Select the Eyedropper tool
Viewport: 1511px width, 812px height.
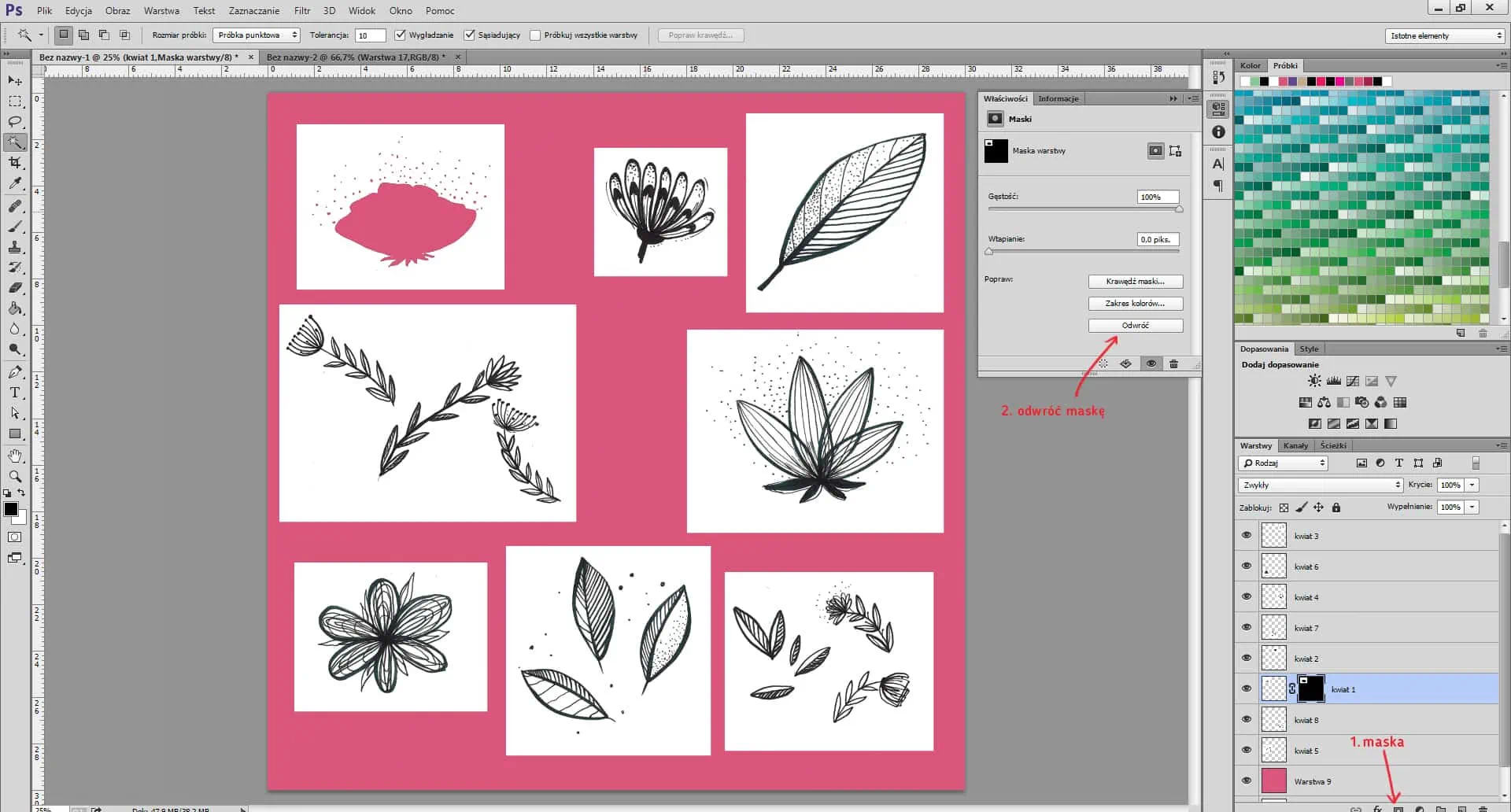[x=15, y=183]
